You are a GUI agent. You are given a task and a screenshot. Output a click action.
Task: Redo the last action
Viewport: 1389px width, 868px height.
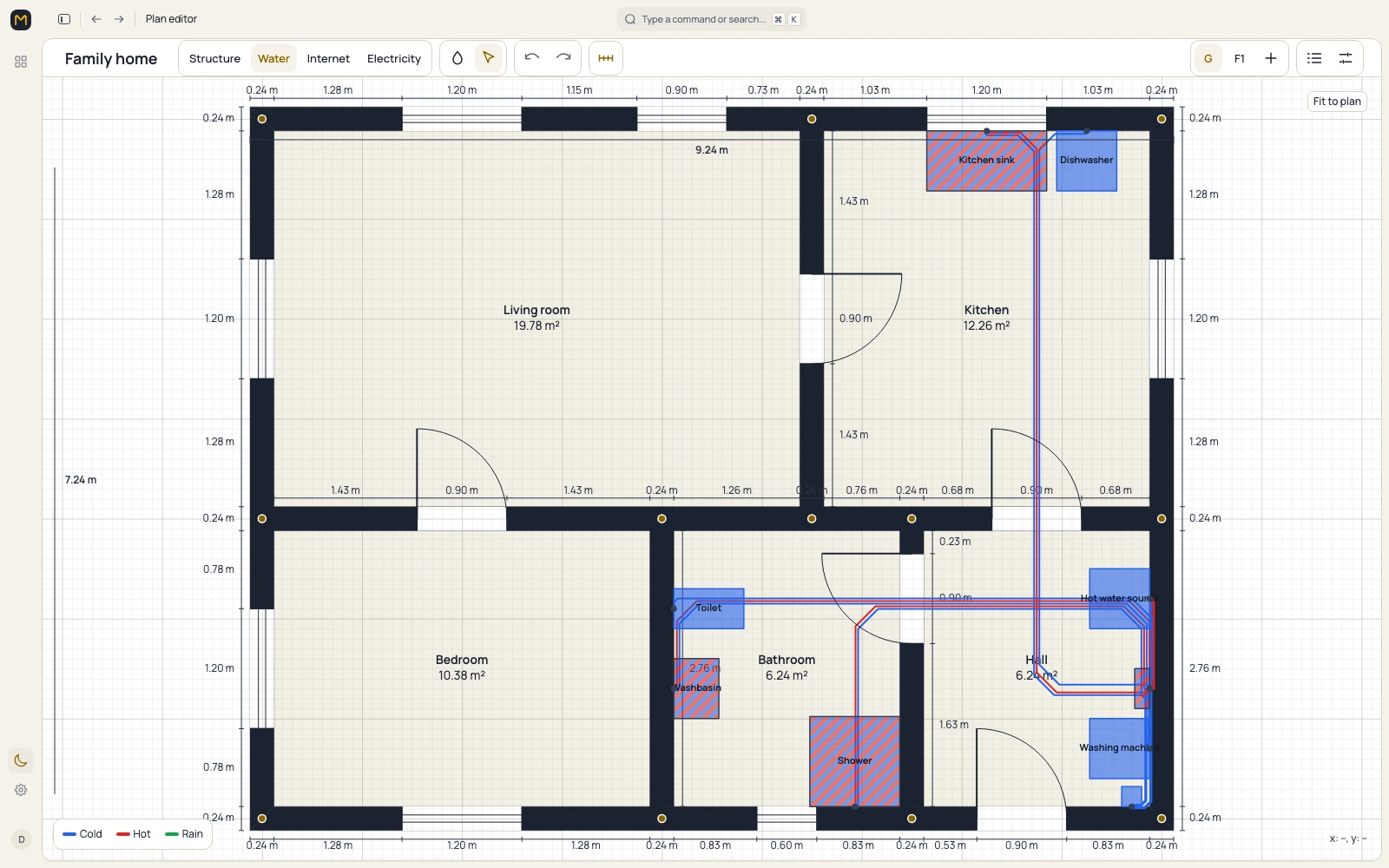coord(563,58)
